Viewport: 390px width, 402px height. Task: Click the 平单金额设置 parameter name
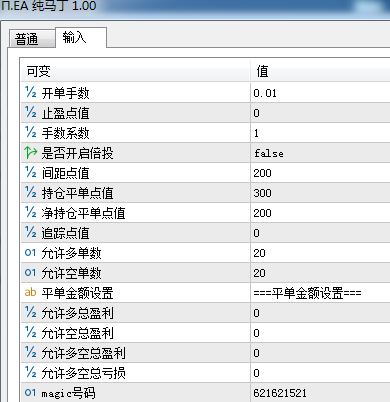click(77, 293)
